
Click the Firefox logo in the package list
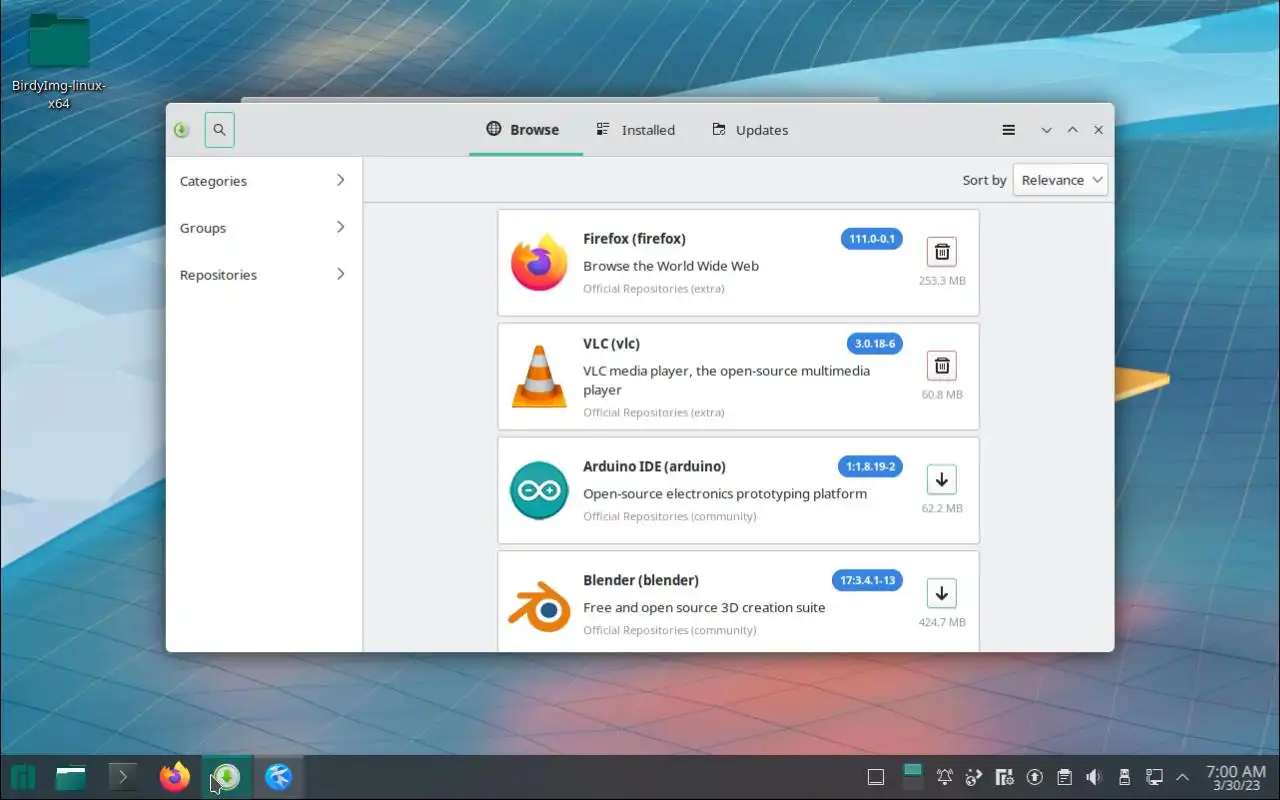click(x=539, y=262)
